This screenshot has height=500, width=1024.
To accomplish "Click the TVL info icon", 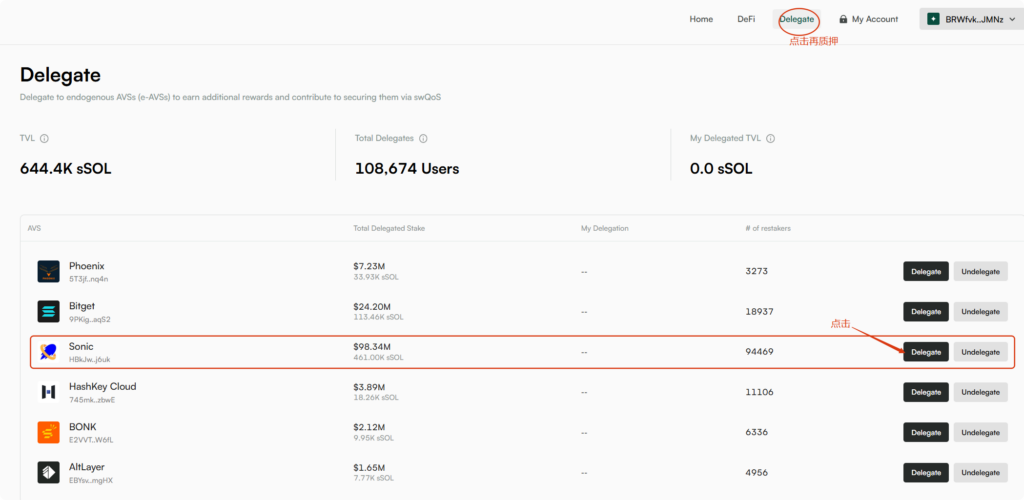I will 44,138.
